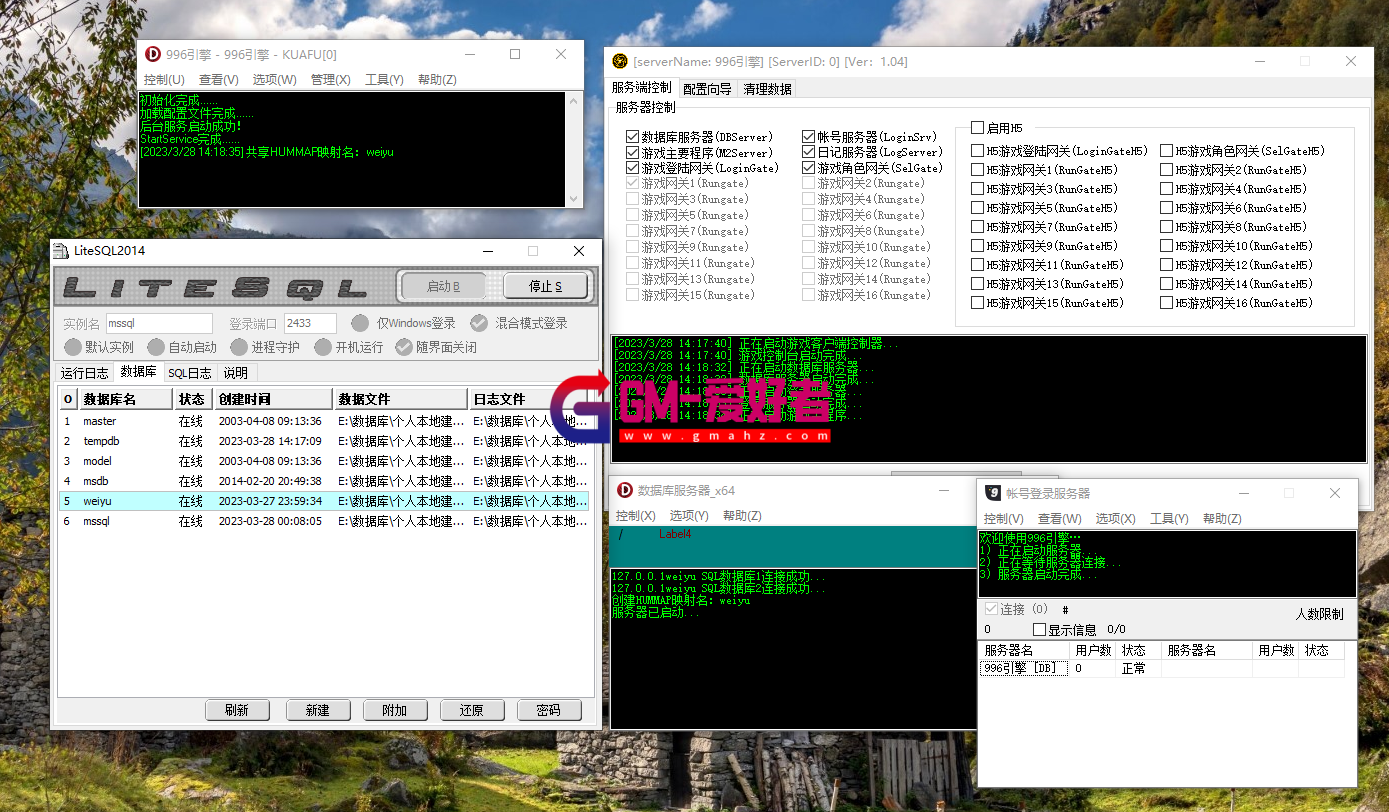Uncheck 帐号服务器(LoginSrv) checkbox
Image resolution: width=1389 pixels, height=812 pixels.
(x=809, y=137)
